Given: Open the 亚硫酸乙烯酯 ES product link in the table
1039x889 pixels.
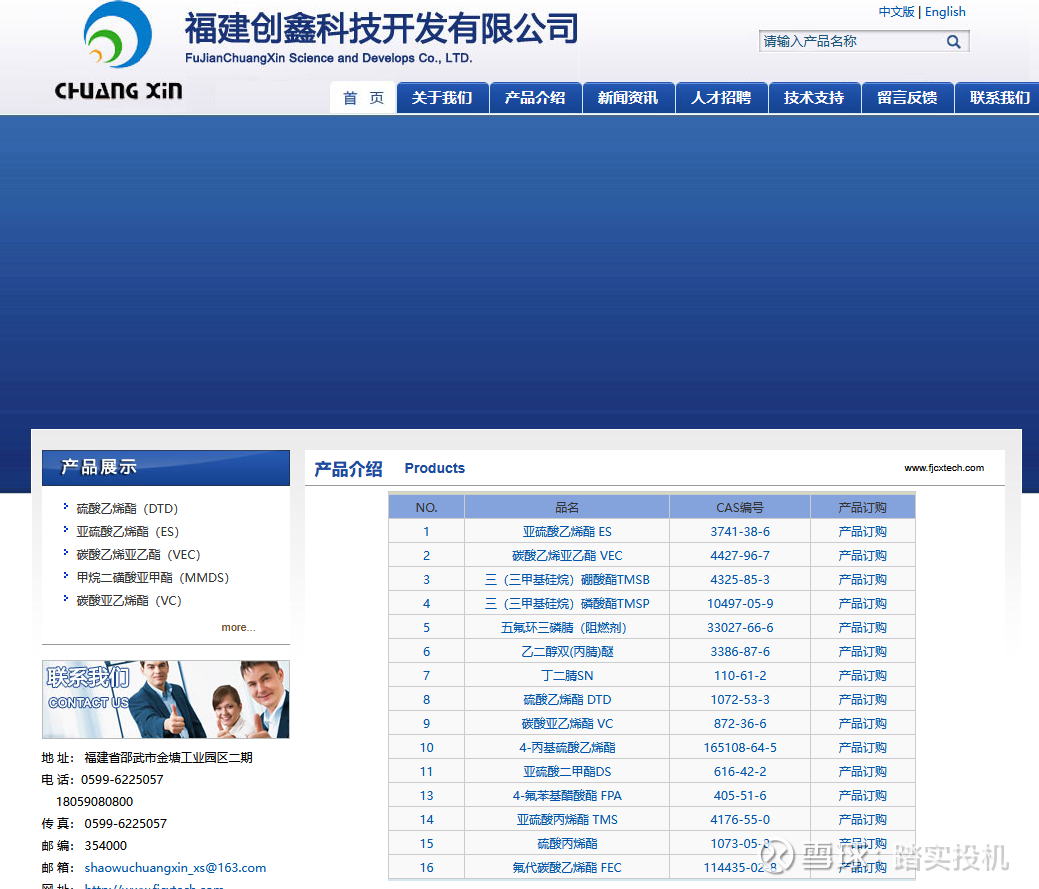Looking at the screenshot, I should tap(567, 532).
